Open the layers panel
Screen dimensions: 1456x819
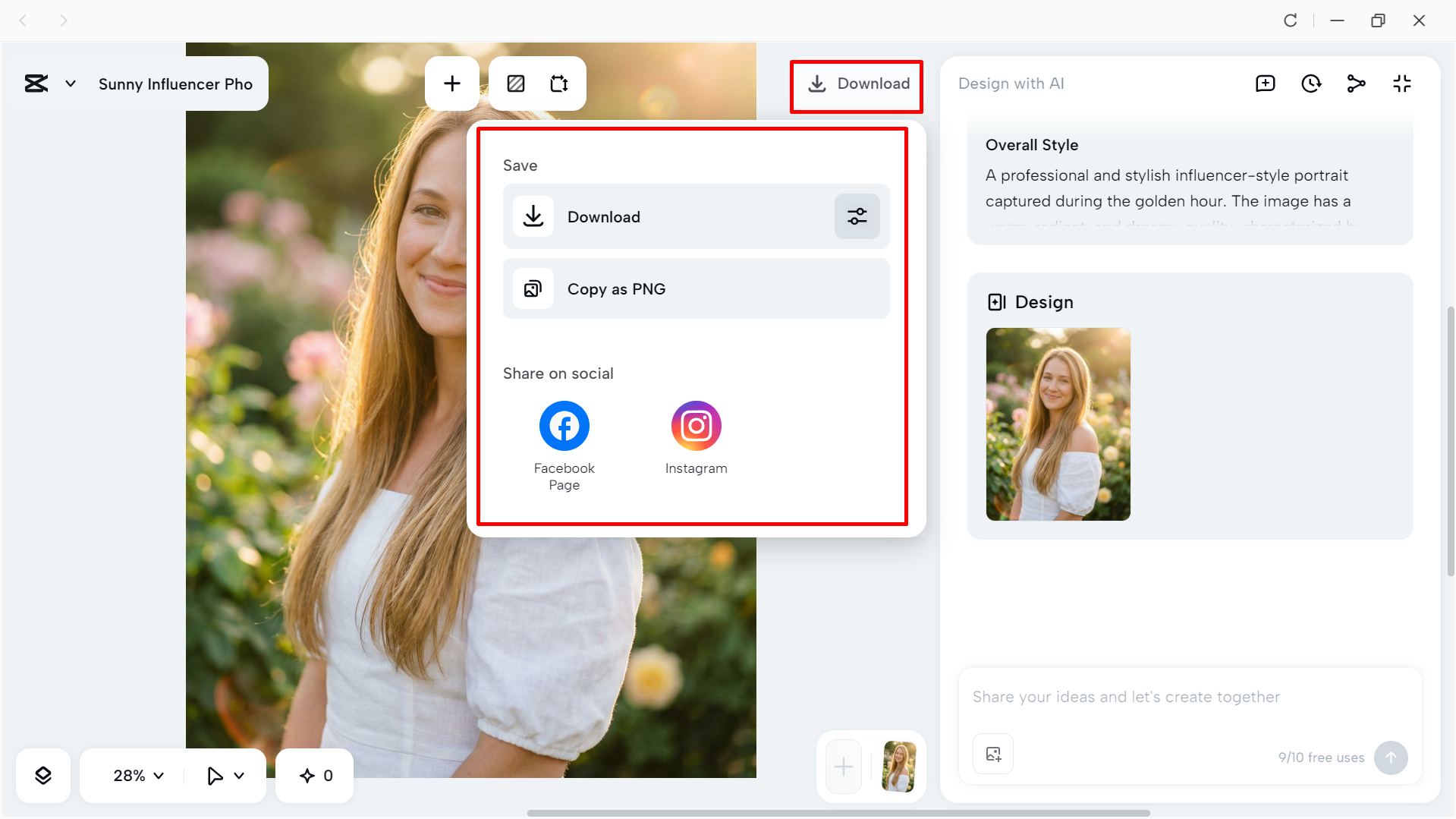tap(43, 776)
